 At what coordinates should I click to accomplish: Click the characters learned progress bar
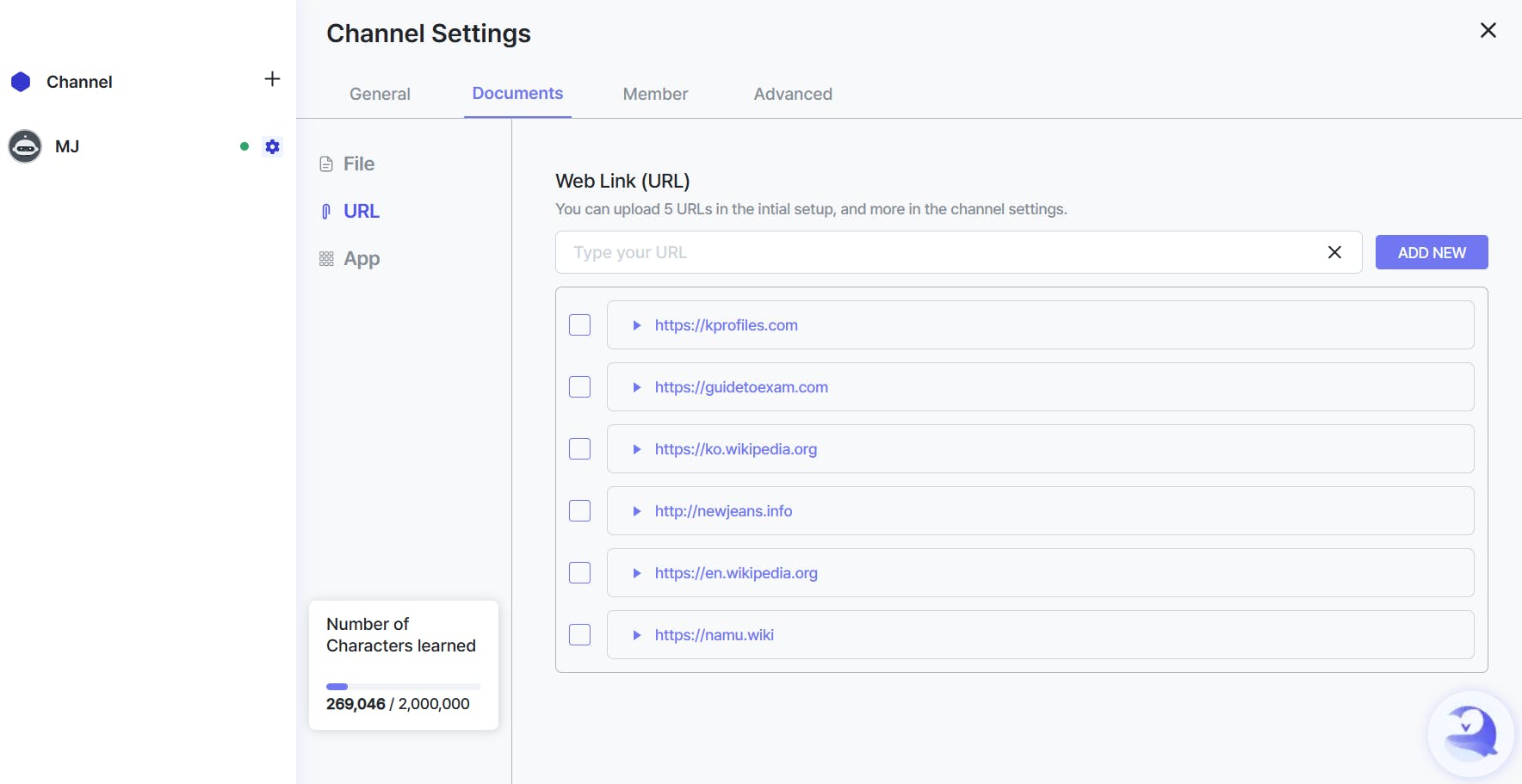tap(403, 687)
